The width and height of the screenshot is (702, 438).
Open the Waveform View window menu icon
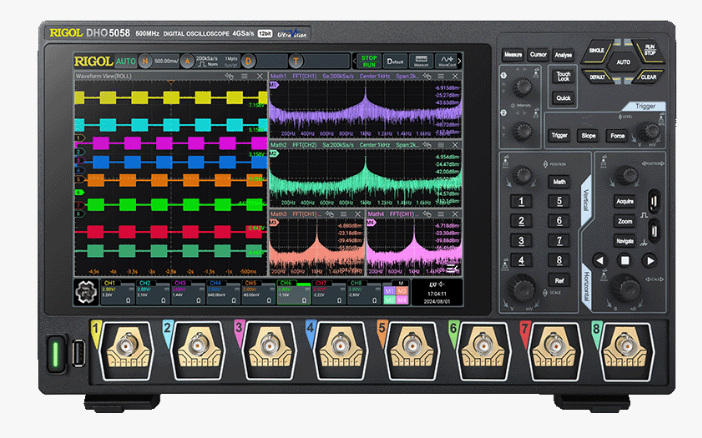(244, 77)
